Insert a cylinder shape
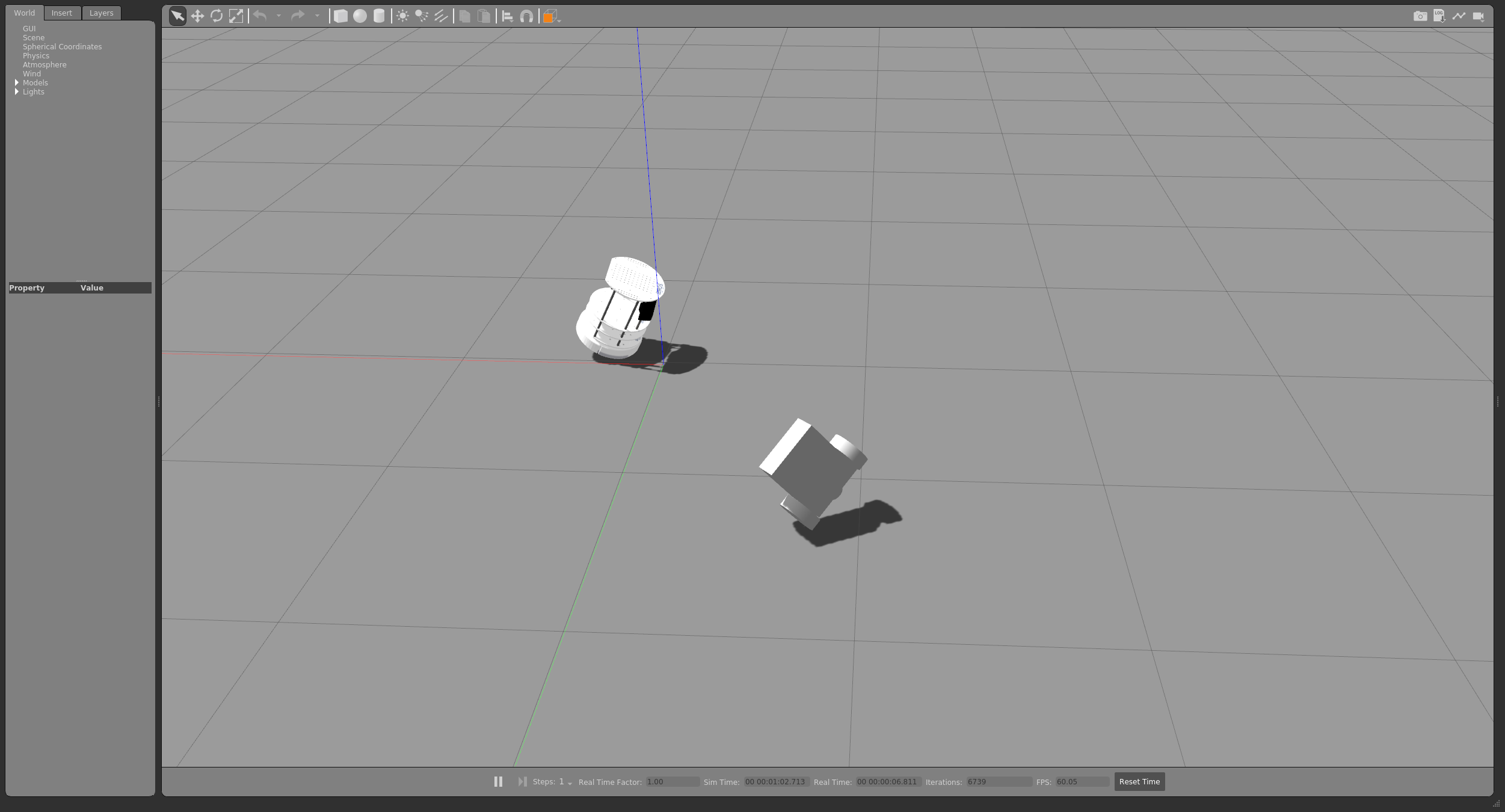Screen dimensions: 1505x812 (x=379, y=16)
